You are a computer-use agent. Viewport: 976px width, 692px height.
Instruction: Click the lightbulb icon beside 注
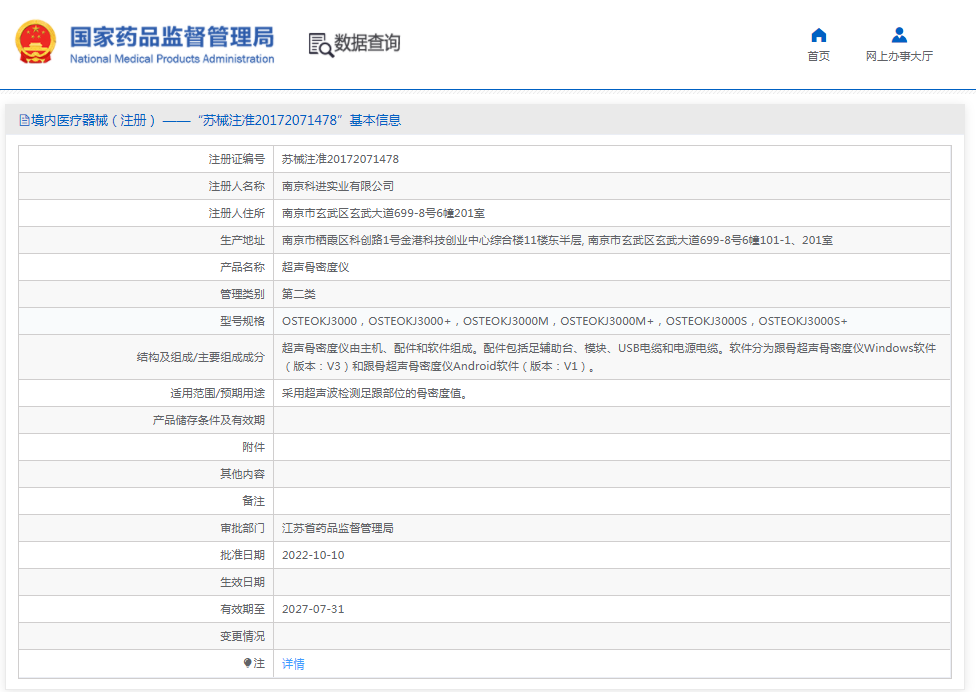[247, 663]
